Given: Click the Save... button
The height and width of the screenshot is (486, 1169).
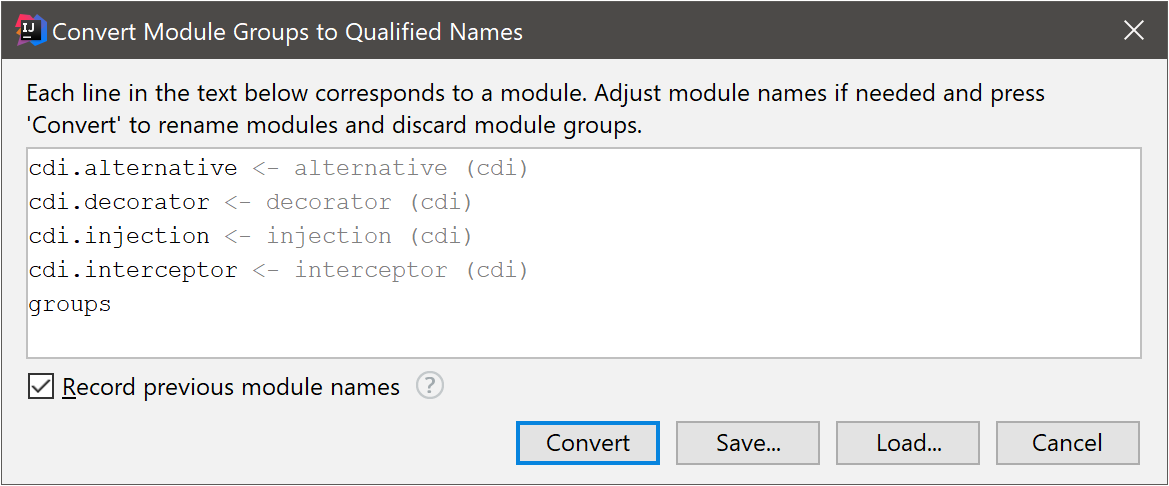Looking at the screenshot, I should point(748,443).
